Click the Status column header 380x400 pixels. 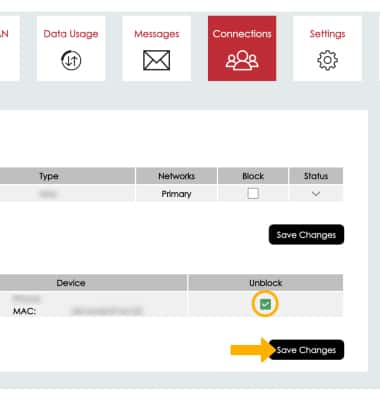[x=316, y=176]
